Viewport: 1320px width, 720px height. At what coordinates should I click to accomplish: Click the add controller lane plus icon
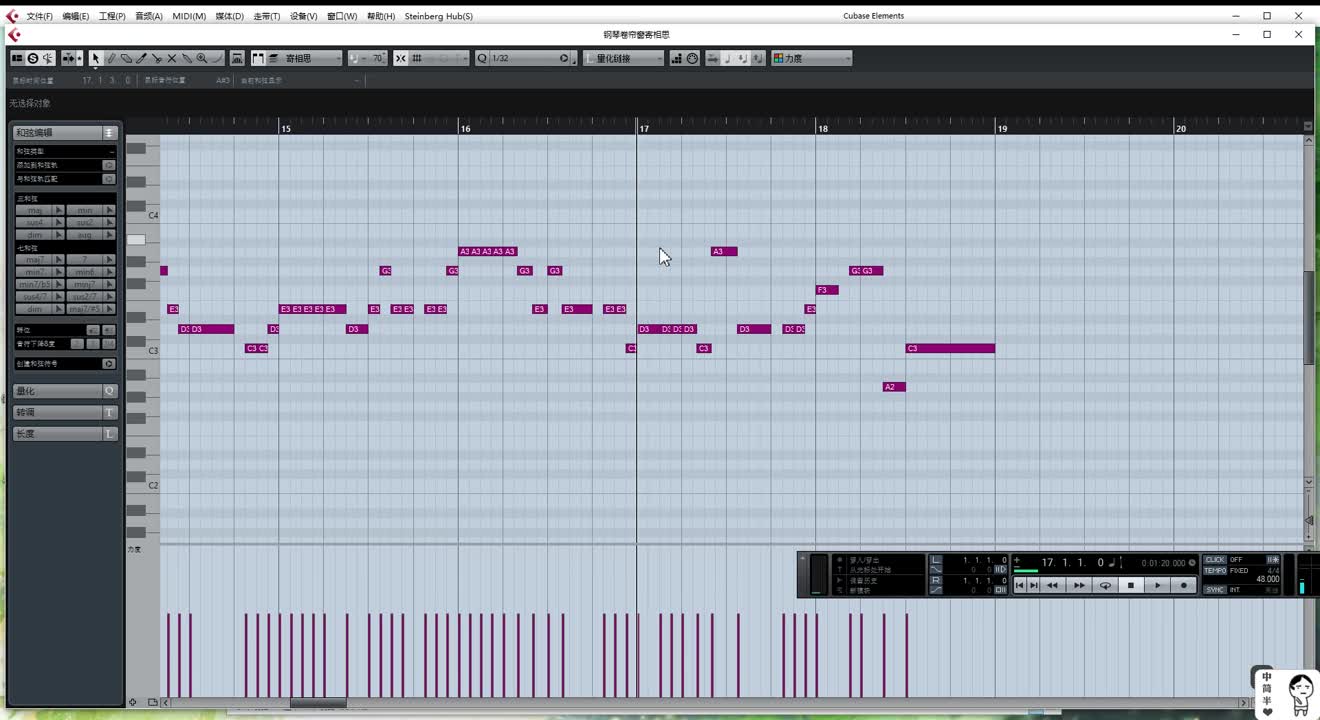point(132,702)
